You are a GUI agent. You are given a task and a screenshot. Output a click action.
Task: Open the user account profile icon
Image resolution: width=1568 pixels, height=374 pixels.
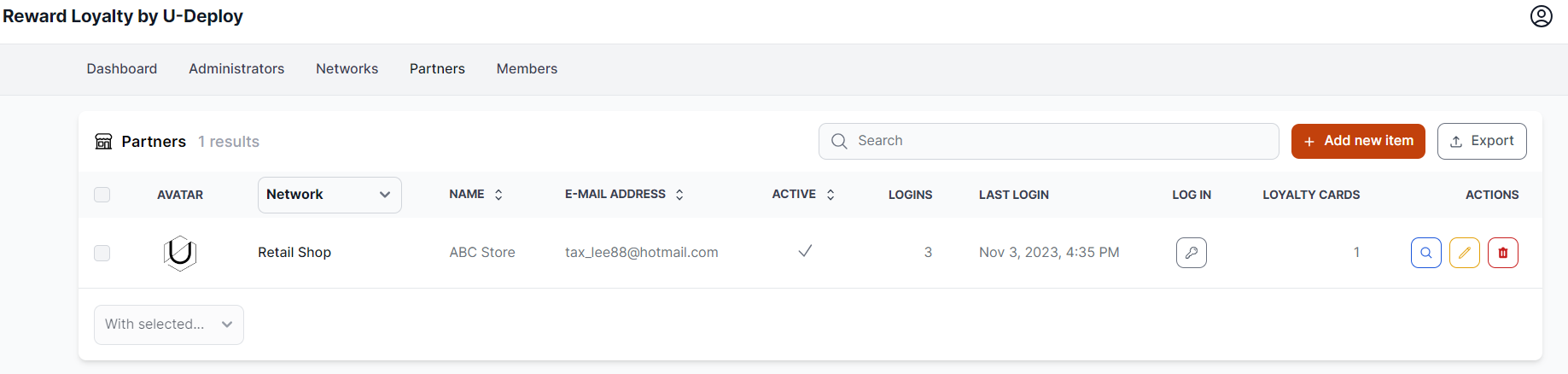tap(1541, 16)
